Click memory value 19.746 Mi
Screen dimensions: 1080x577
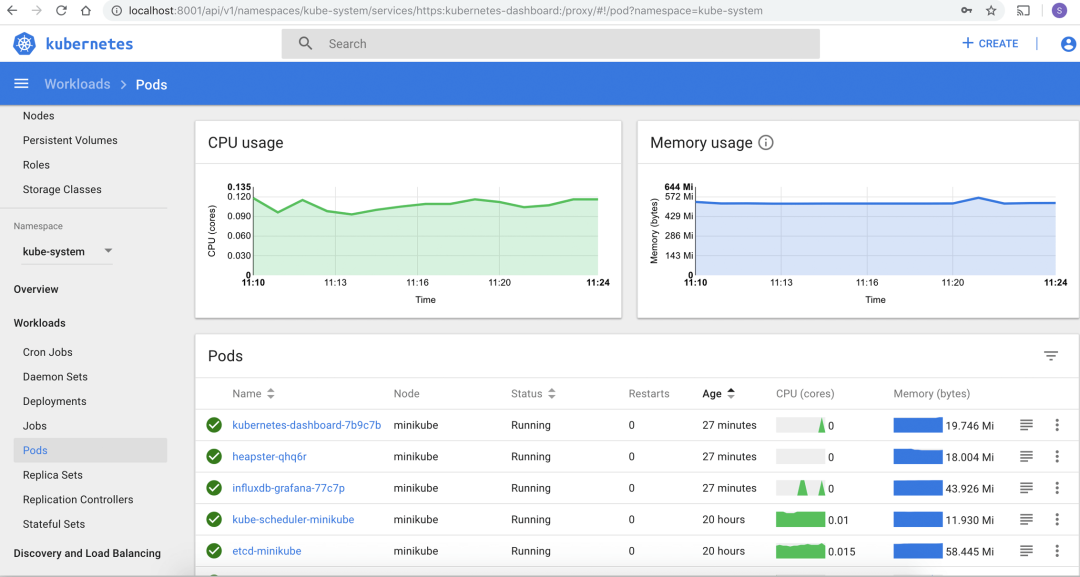pyautogui.click(x=969, y=426)
